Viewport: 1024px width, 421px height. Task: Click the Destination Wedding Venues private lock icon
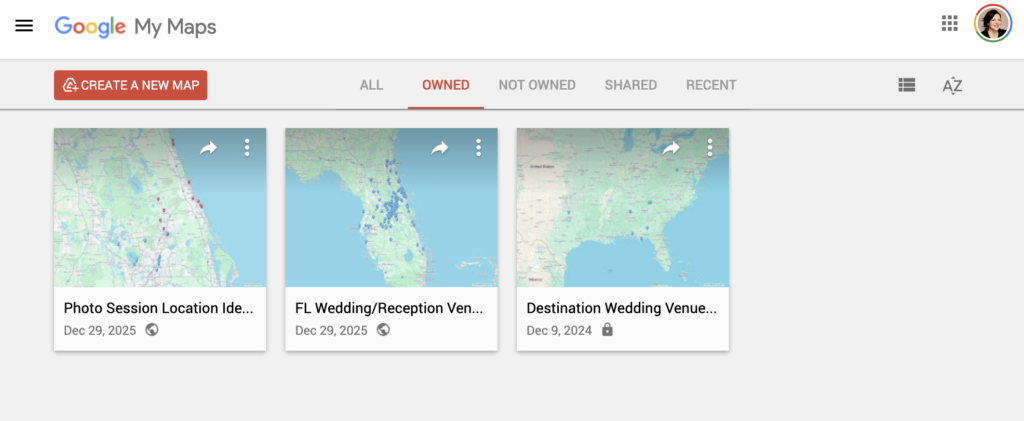click(607, 330)
